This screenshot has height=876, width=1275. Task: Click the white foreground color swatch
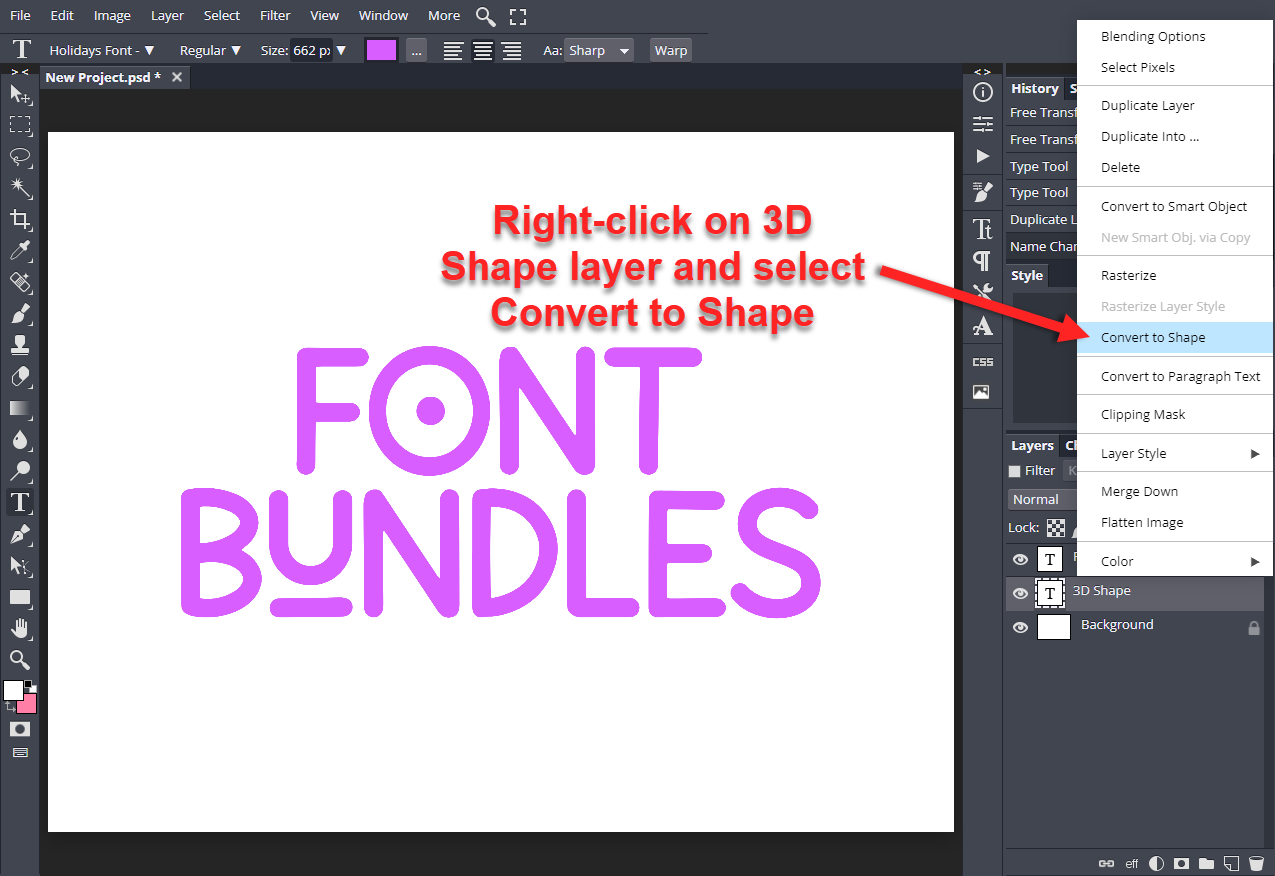(13, 690)
